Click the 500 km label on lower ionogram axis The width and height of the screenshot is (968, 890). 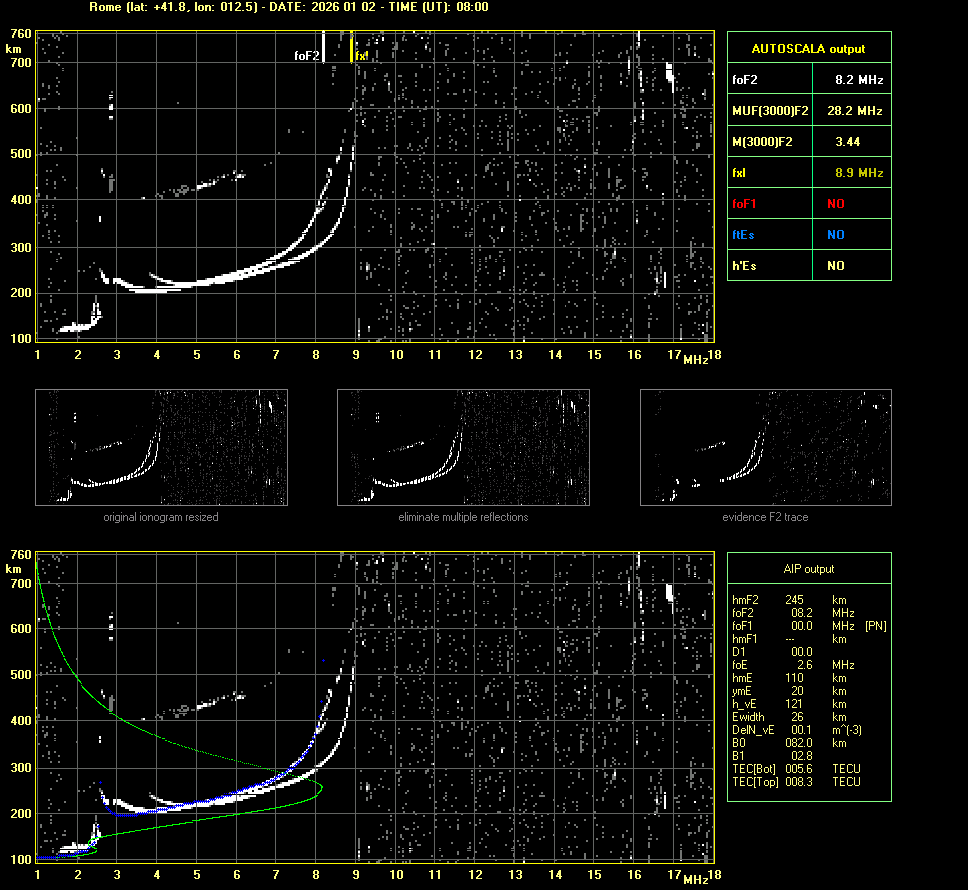tap(20, 675)
